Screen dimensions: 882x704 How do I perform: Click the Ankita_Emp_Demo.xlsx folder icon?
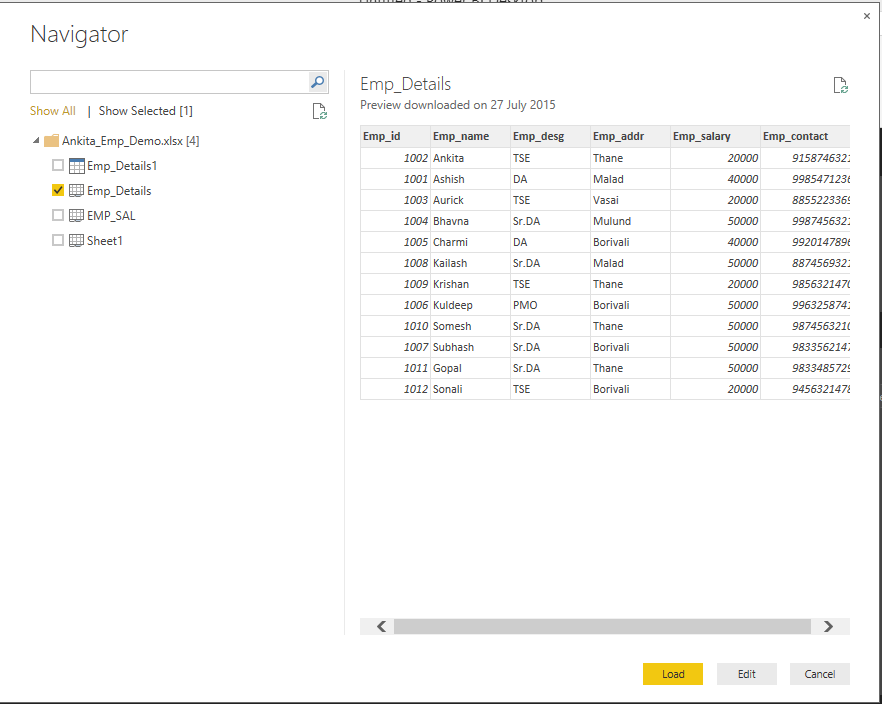pos(51,141)
